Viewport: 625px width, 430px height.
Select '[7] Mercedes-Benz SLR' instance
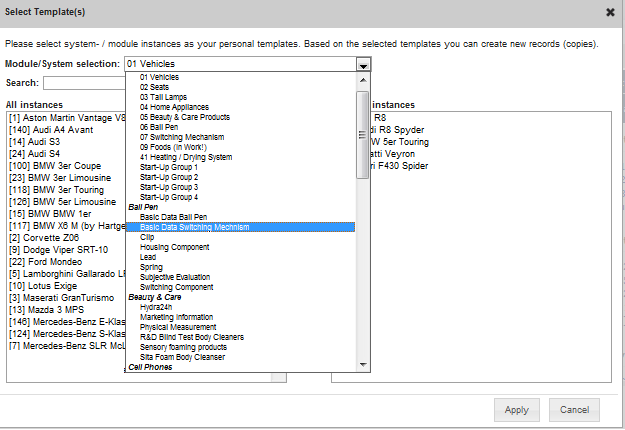tap(67, 346)
